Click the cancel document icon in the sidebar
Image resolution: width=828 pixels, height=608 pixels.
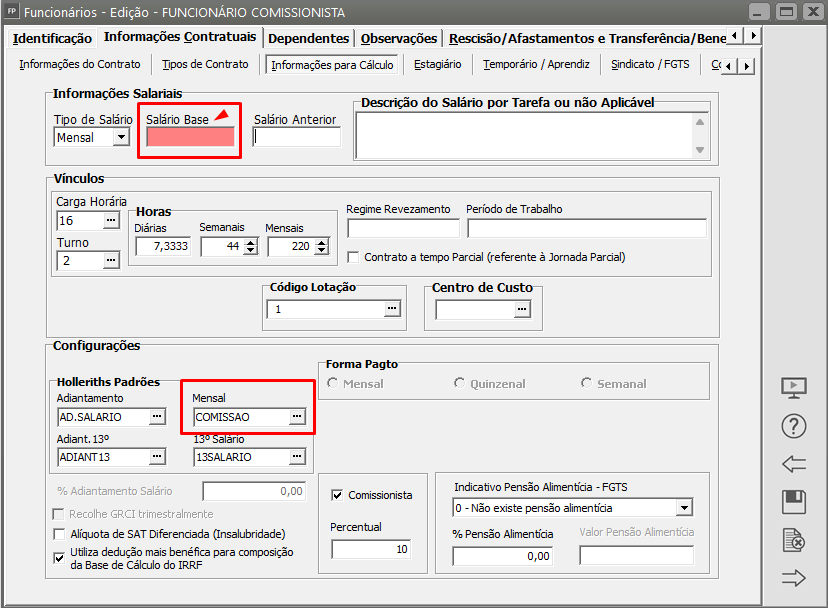(793, 541)
